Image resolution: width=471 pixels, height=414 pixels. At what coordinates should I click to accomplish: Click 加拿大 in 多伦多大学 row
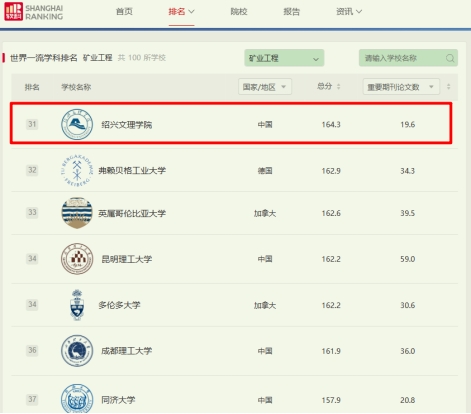tap(265, 305)
